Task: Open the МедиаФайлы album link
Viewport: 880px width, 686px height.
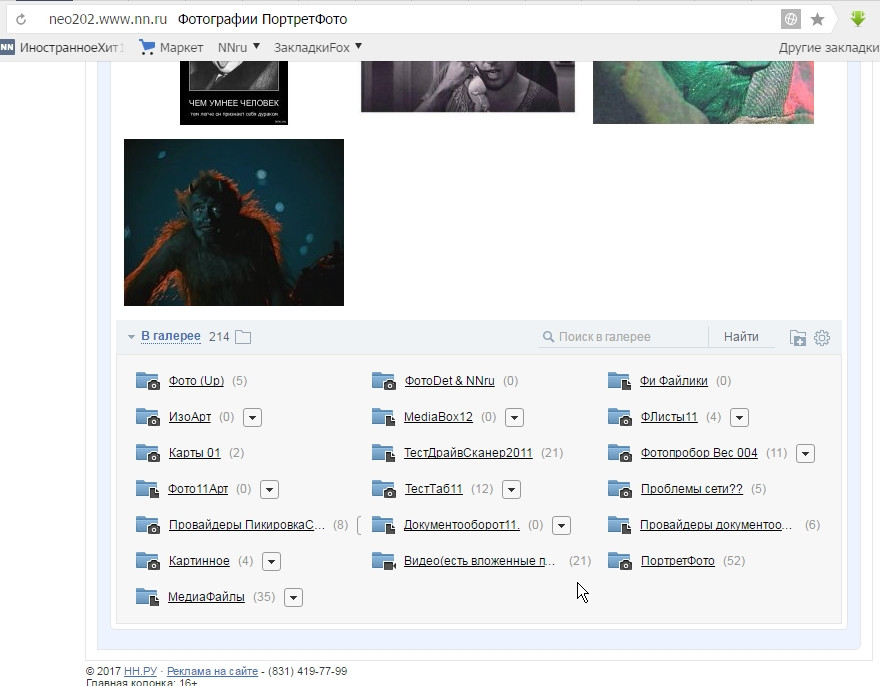Action: pos(206,597)
